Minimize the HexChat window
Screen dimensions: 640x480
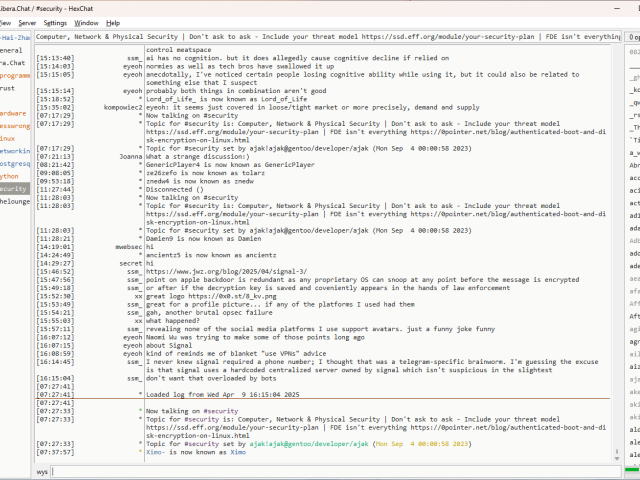pos(617,8)
